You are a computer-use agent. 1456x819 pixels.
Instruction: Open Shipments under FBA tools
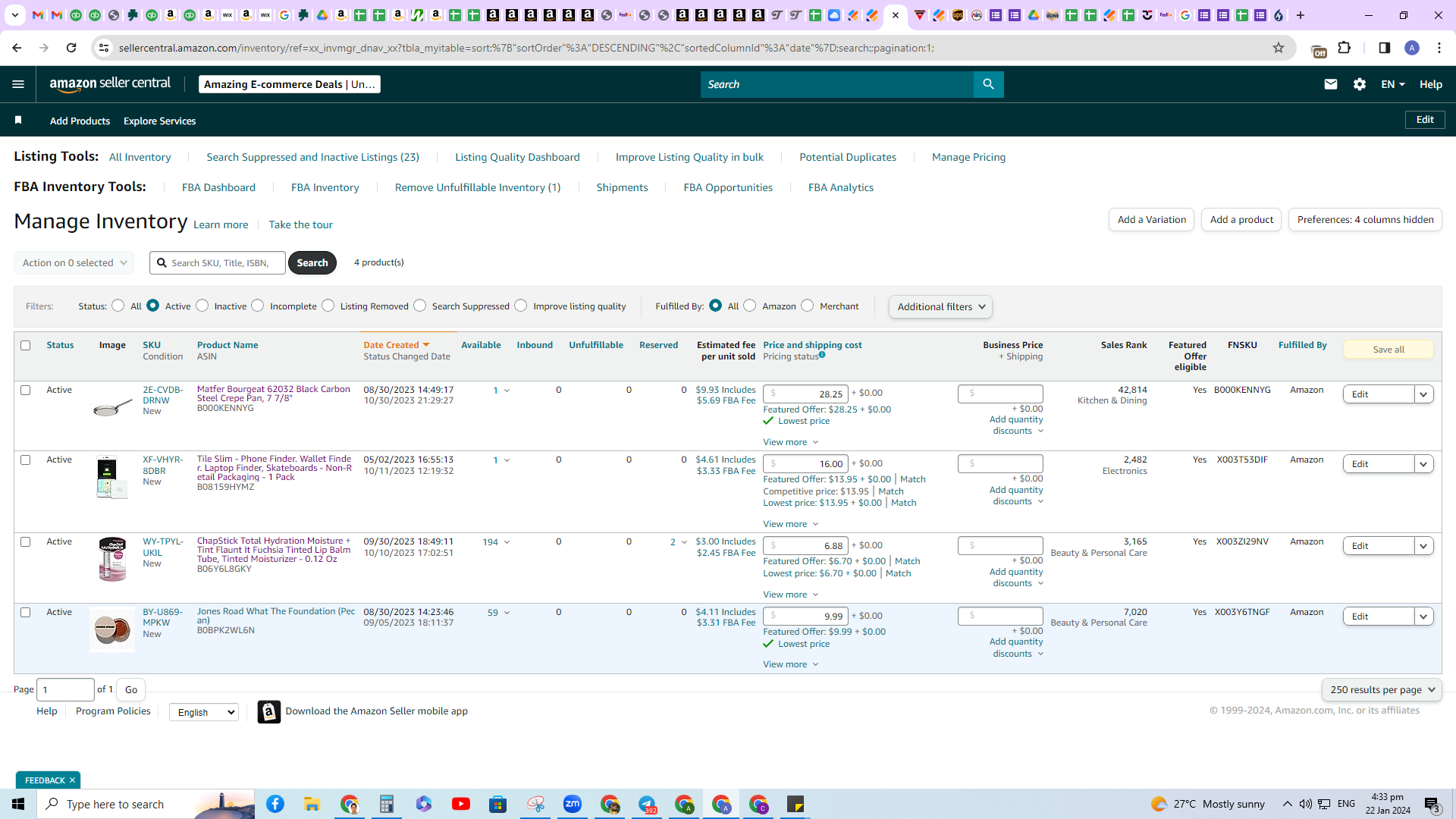[622, 187]
